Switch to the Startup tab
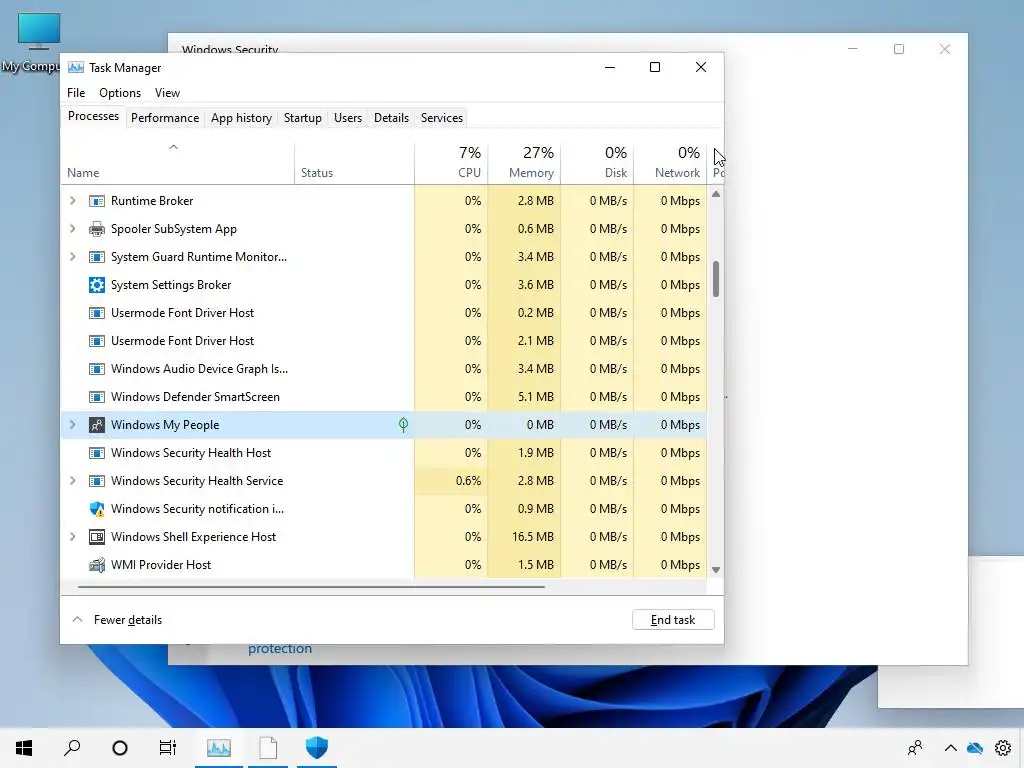The height and width of the screenshot is (768, 1024). point(302,118)
